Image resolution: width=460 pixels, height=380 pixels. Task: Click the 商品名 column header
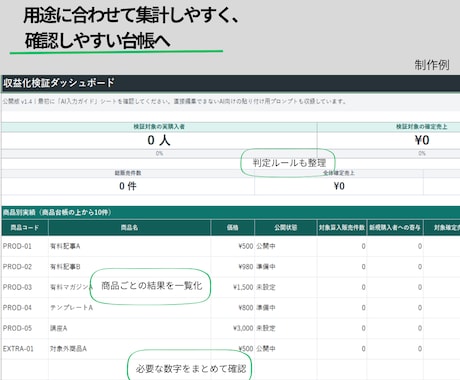pos(129,228)
